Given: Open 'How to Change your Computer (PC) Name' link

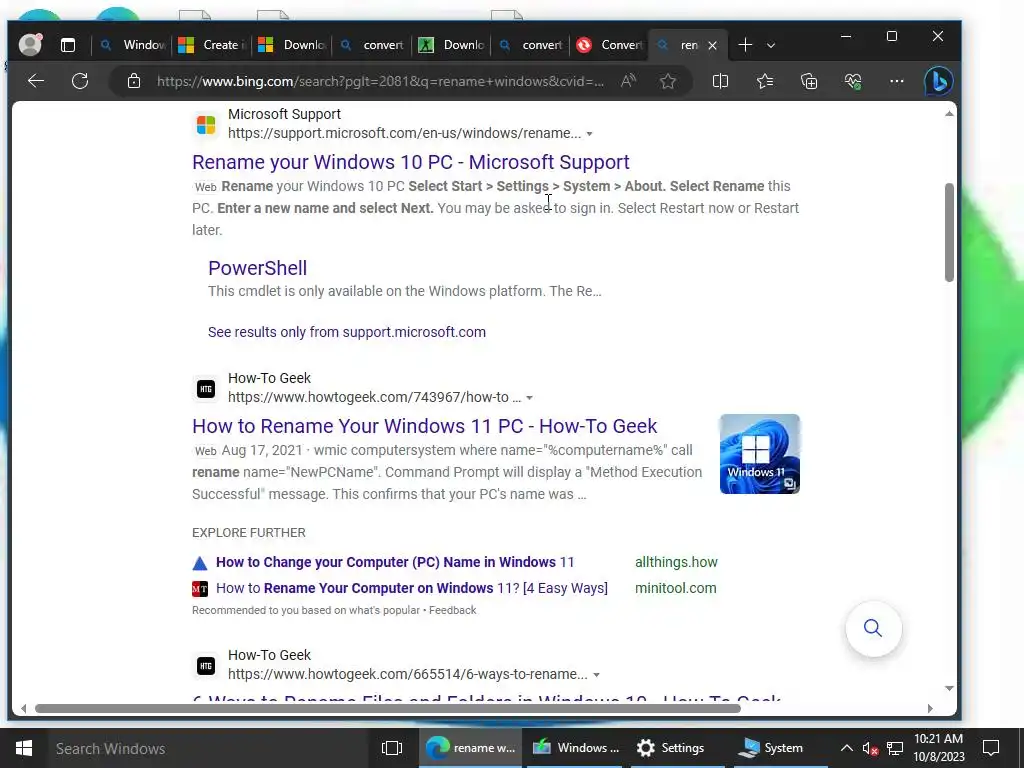Looking at the screenshot, I should click(x=395, y=562).
